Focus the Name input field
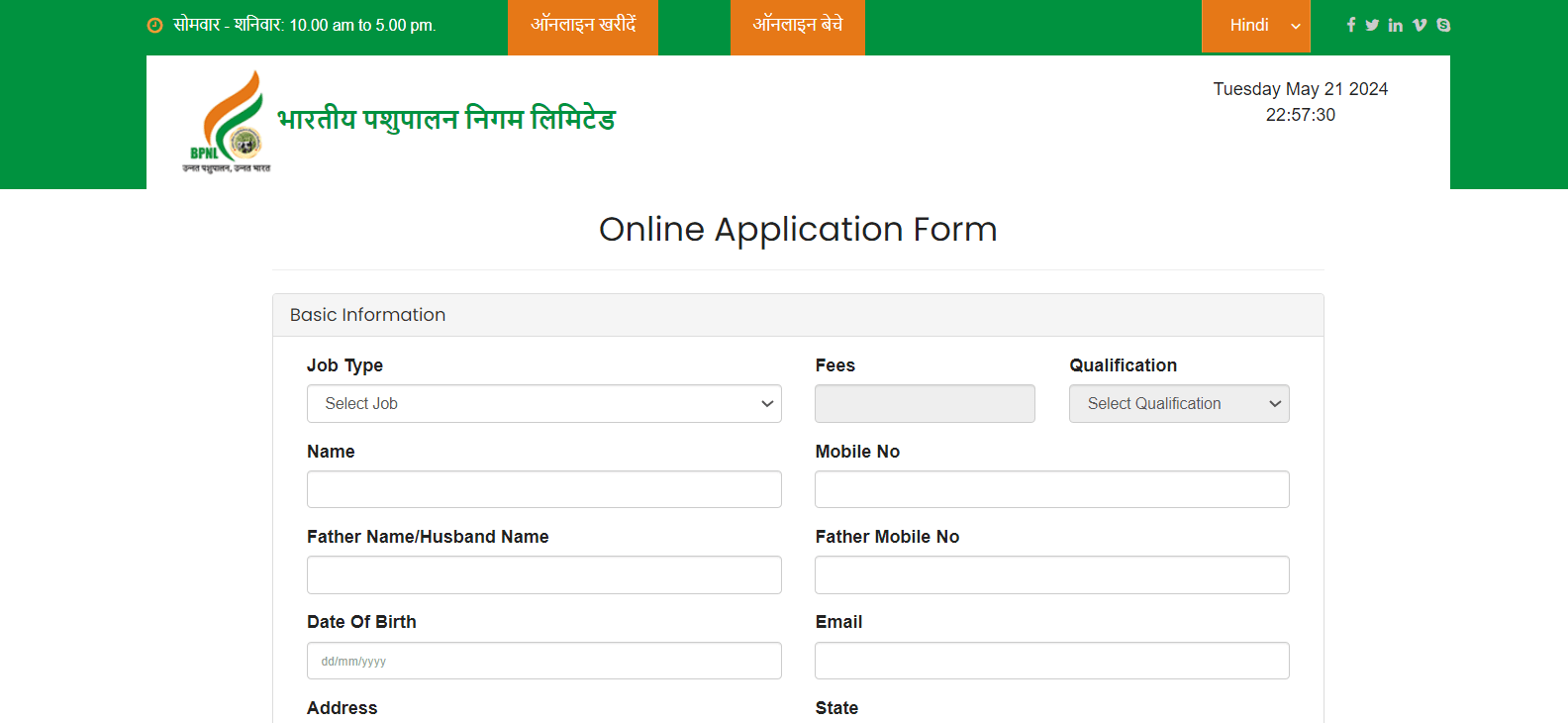The width and height of the screenshot is (1568, 723). [544, 489]
